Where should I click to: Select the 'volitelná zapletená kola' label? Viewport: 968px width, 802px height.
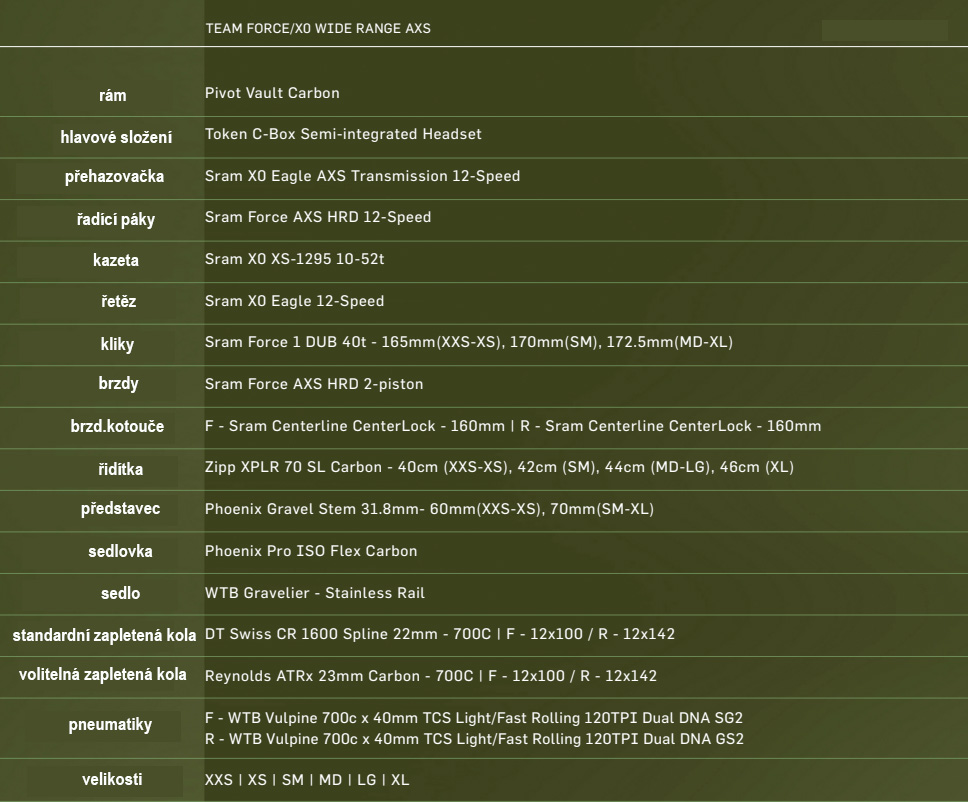(102, 675)
